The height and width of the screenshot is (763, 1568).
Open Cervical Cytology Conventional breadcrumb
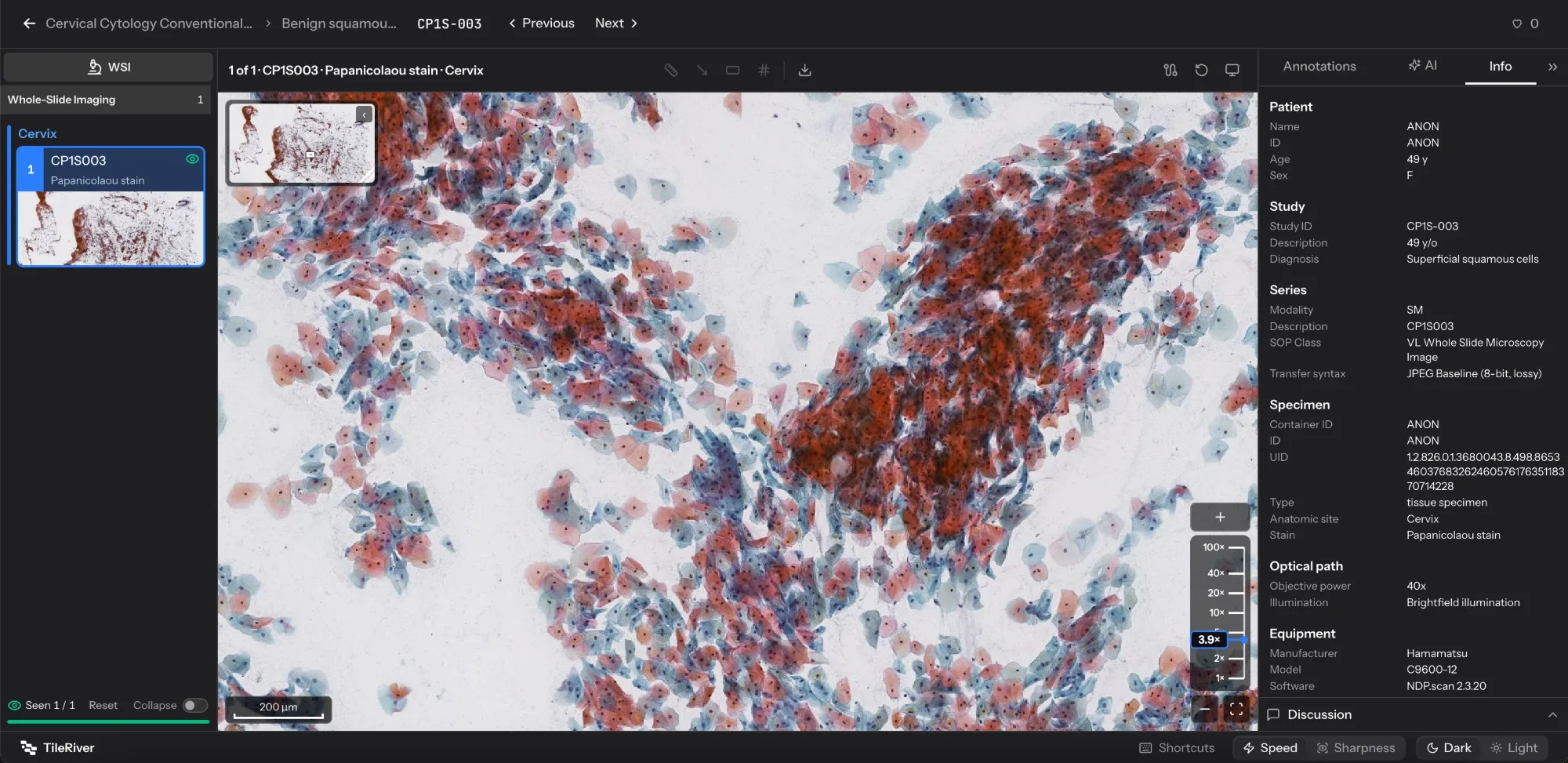(x=149, y=24)
